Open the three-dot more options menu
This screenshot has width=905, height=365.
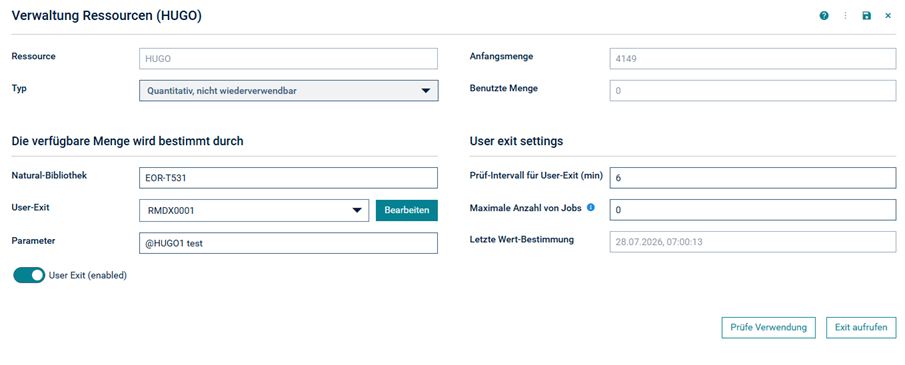pyautogui.click(x=846, y=16)
